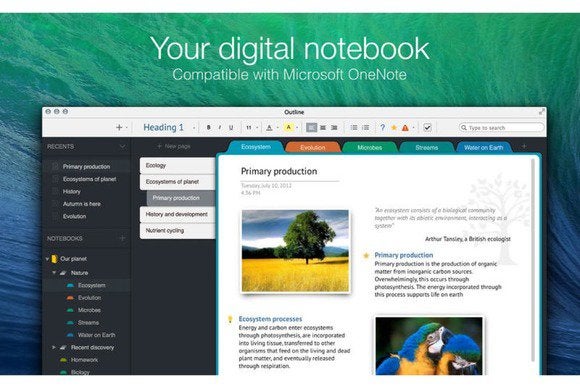Apply the font color A button
Viewport: 580px width, 388px height.
(x=269, y=128)
